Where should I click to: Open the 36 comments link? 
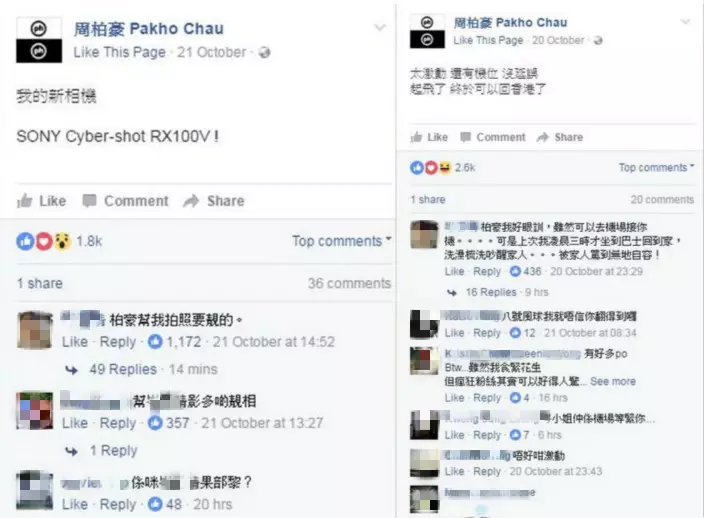(349, 283)
